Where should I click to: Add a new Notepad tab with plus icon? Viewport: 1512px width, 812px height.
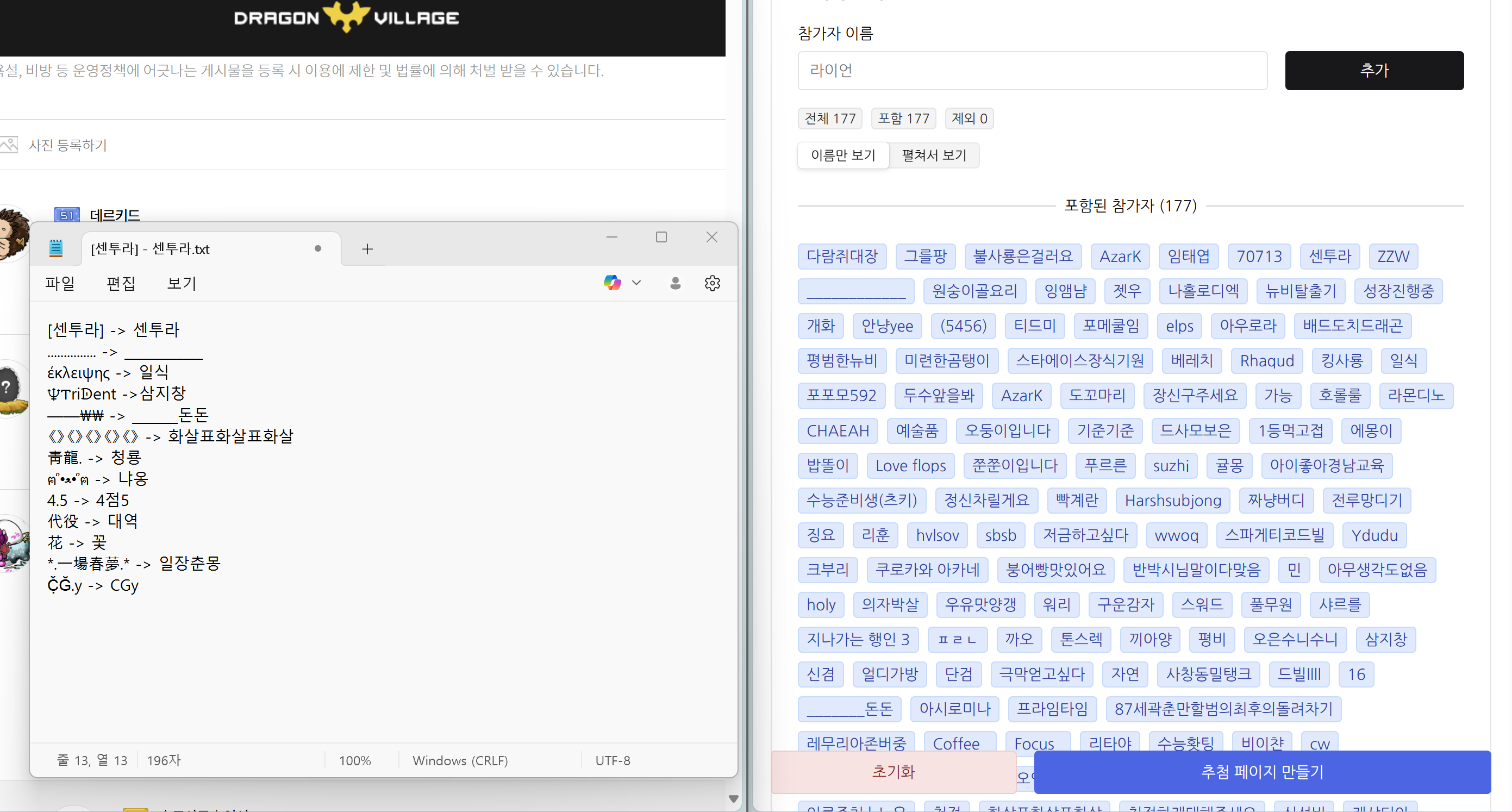[x=367, y=249]
